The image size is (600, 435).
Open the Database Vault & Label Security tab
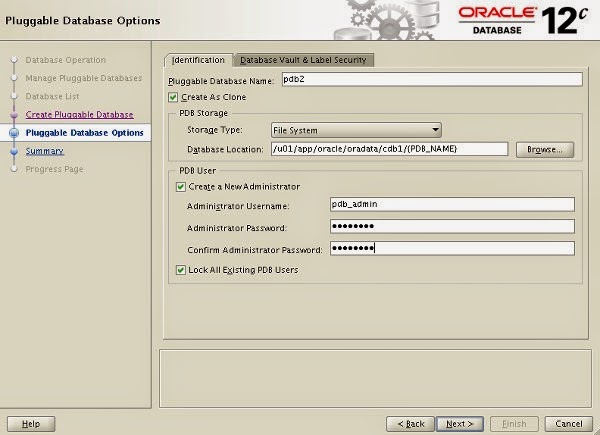click(303, 60)
